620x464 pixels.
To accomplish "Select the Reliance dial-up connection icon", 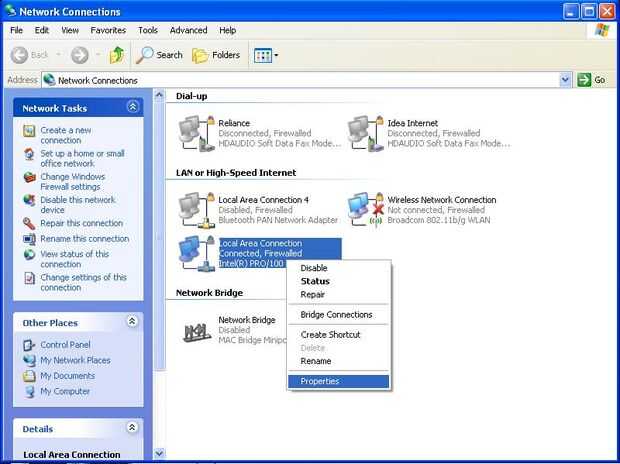I will coord(197,133).
